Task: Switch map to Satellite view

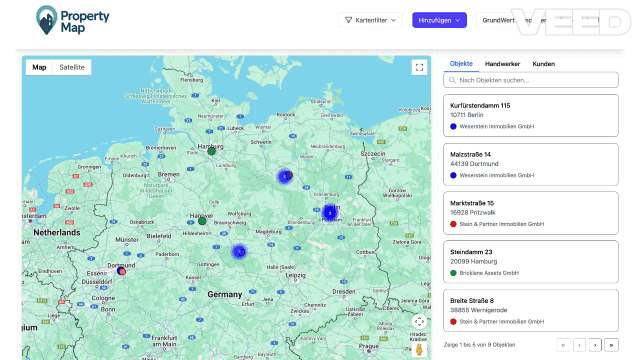Action: 72,67
